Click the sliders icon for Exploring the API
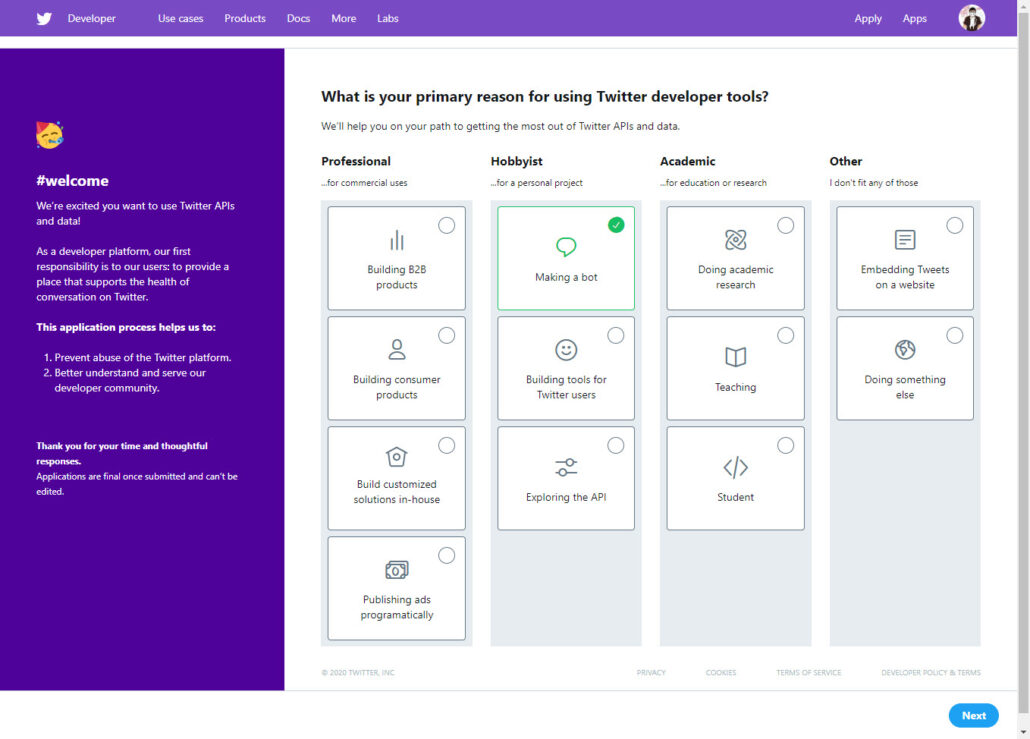Image resolution: width=1030 pixels, height=739 pixels. tap(566, 467)
